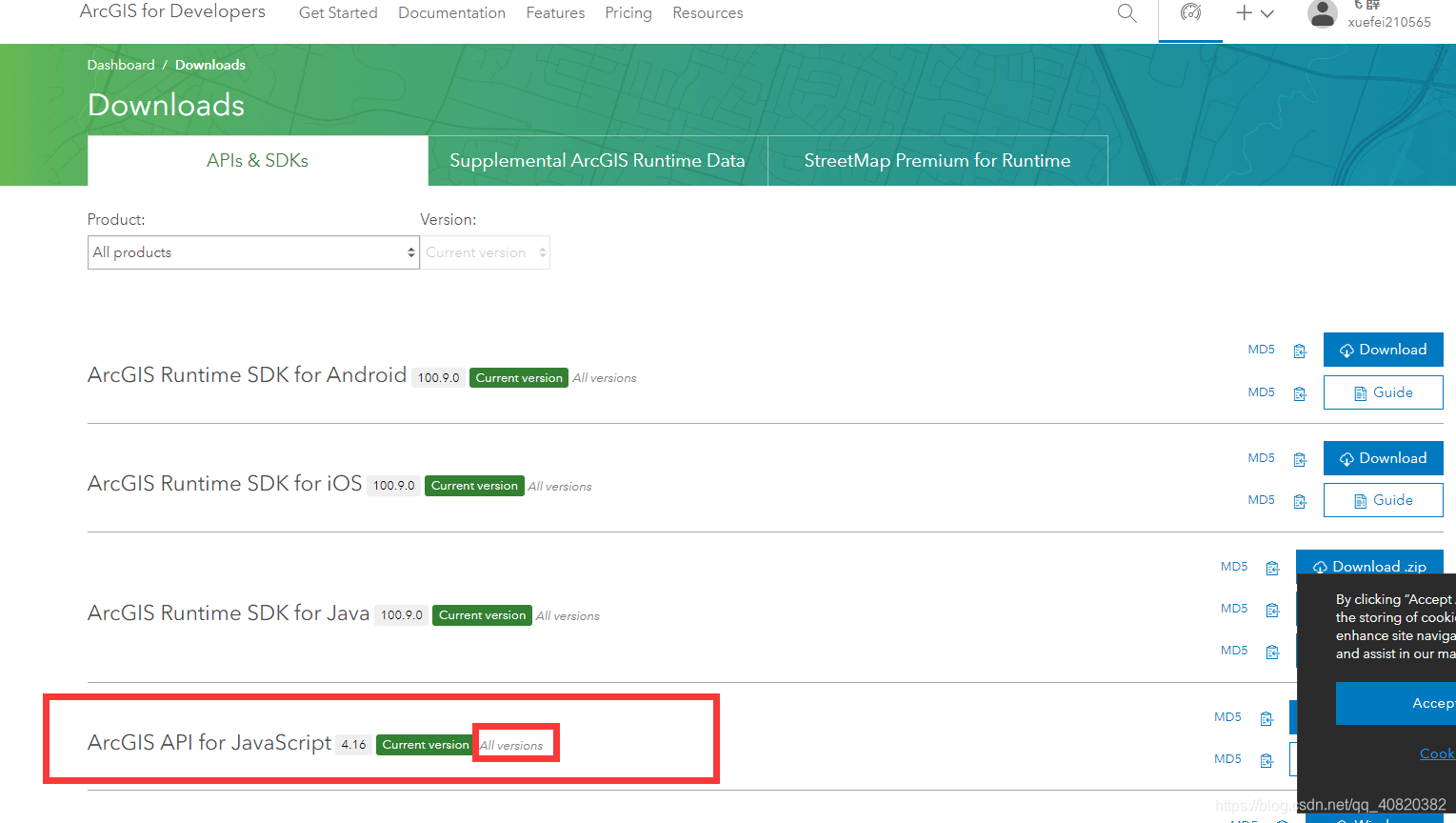1456x823 pixels.
Task: Open the search magnifier icon
Action: click(1127, 13)
